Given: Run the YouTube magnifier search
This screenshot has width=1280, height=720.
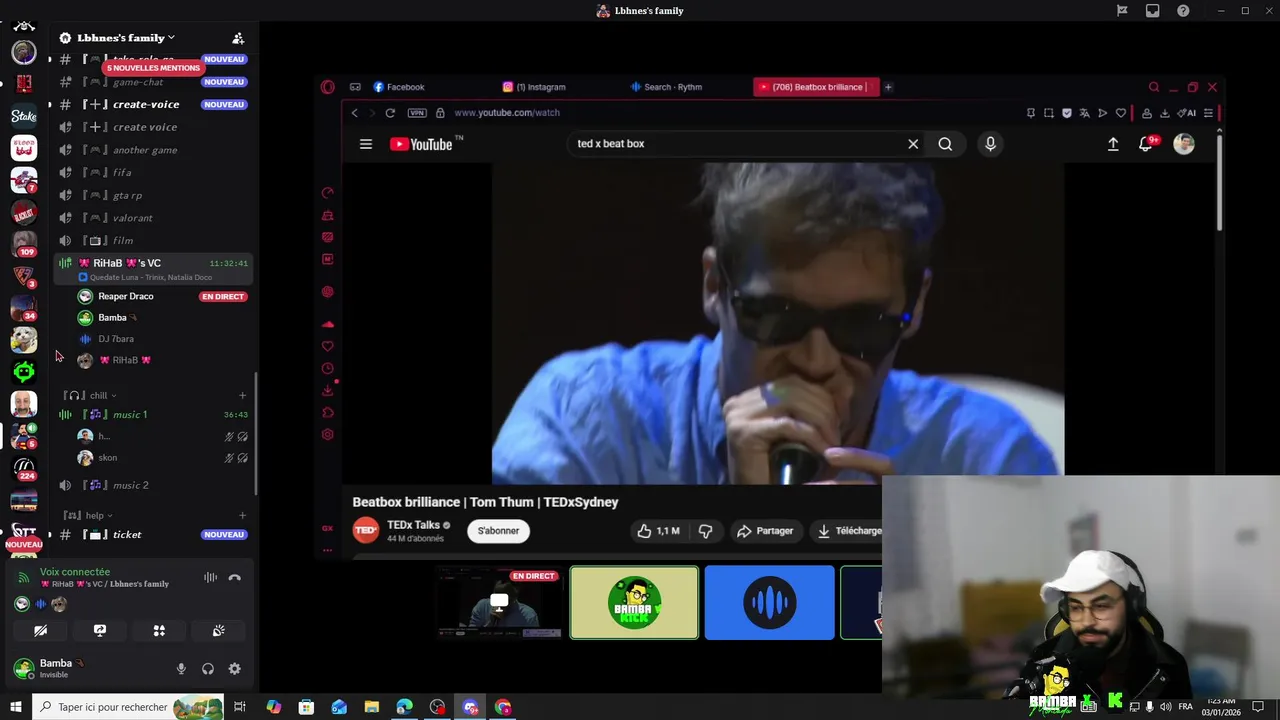Looking at the screenshot, I should [945, 144].
